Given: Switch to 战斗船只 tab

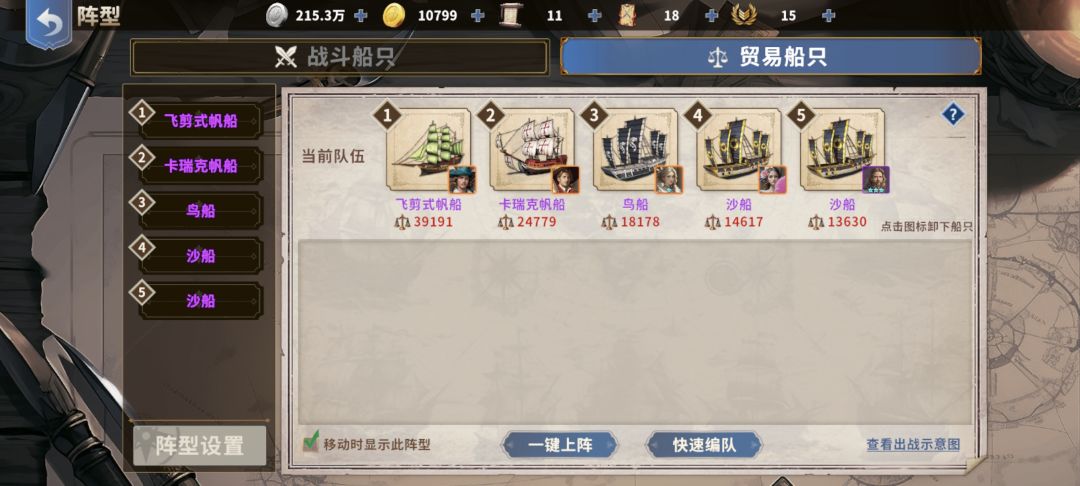Looking at the screenshot, I should (x=340, y=57).
